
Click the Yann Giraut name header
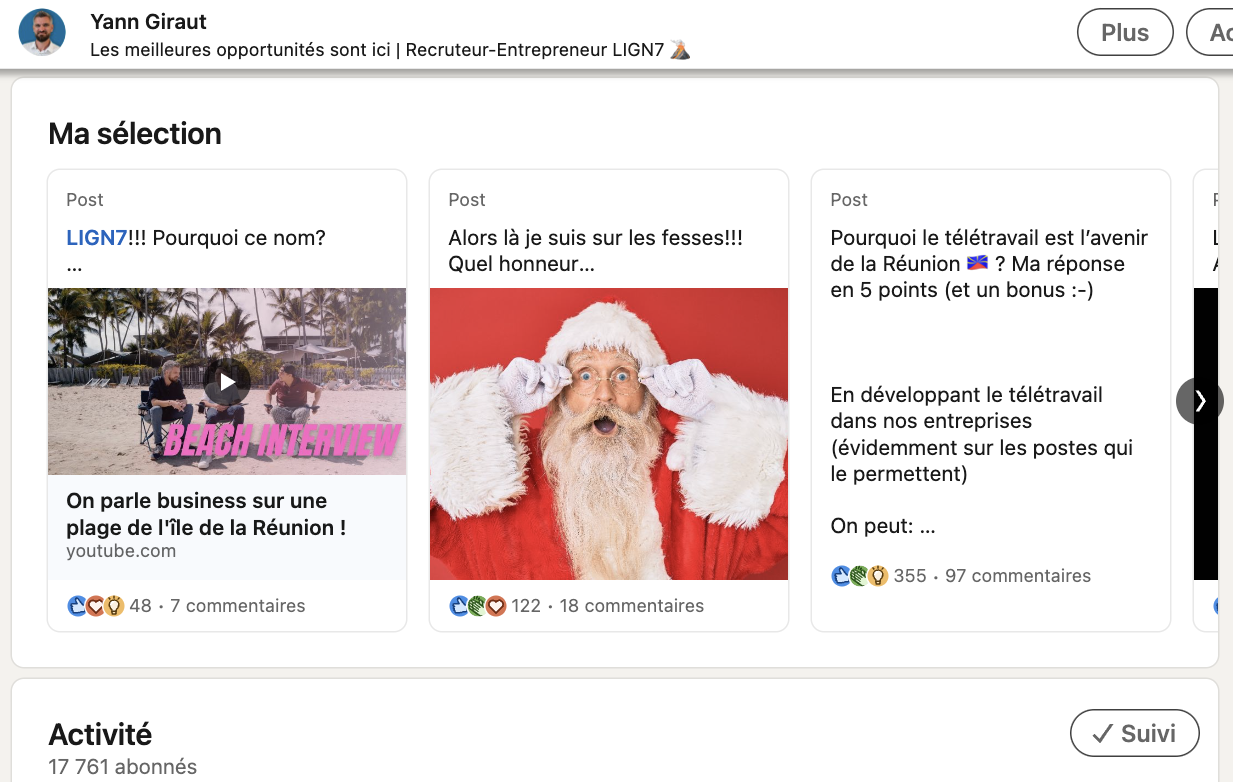148,21
